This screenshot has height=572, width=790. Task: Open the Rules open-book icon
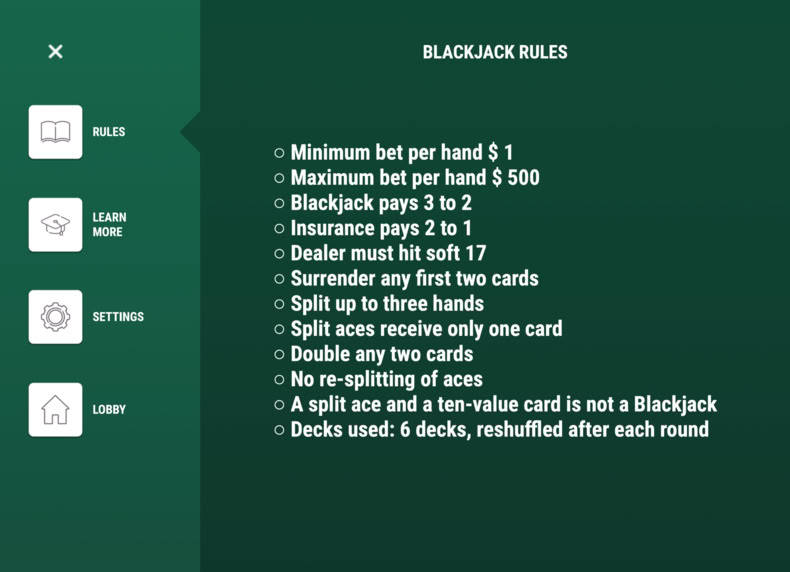[55, 132]
